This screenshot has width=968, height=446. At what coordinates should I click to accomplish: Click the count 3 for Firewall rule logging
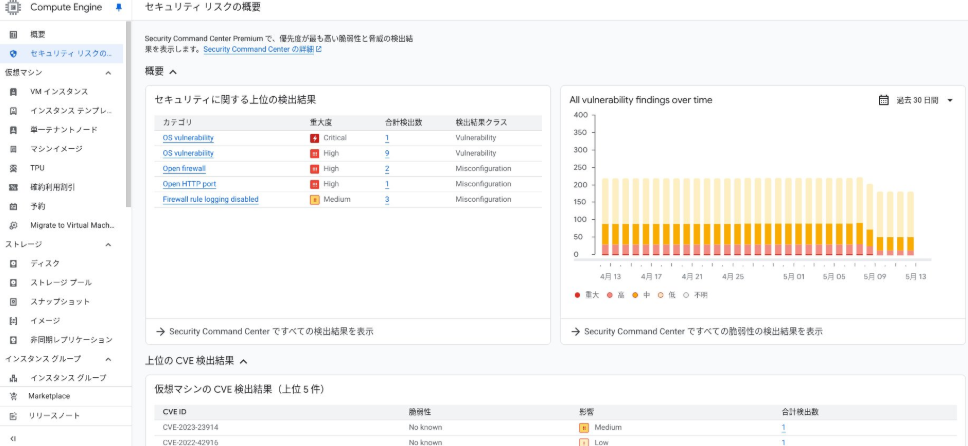(x=387, y=200)
